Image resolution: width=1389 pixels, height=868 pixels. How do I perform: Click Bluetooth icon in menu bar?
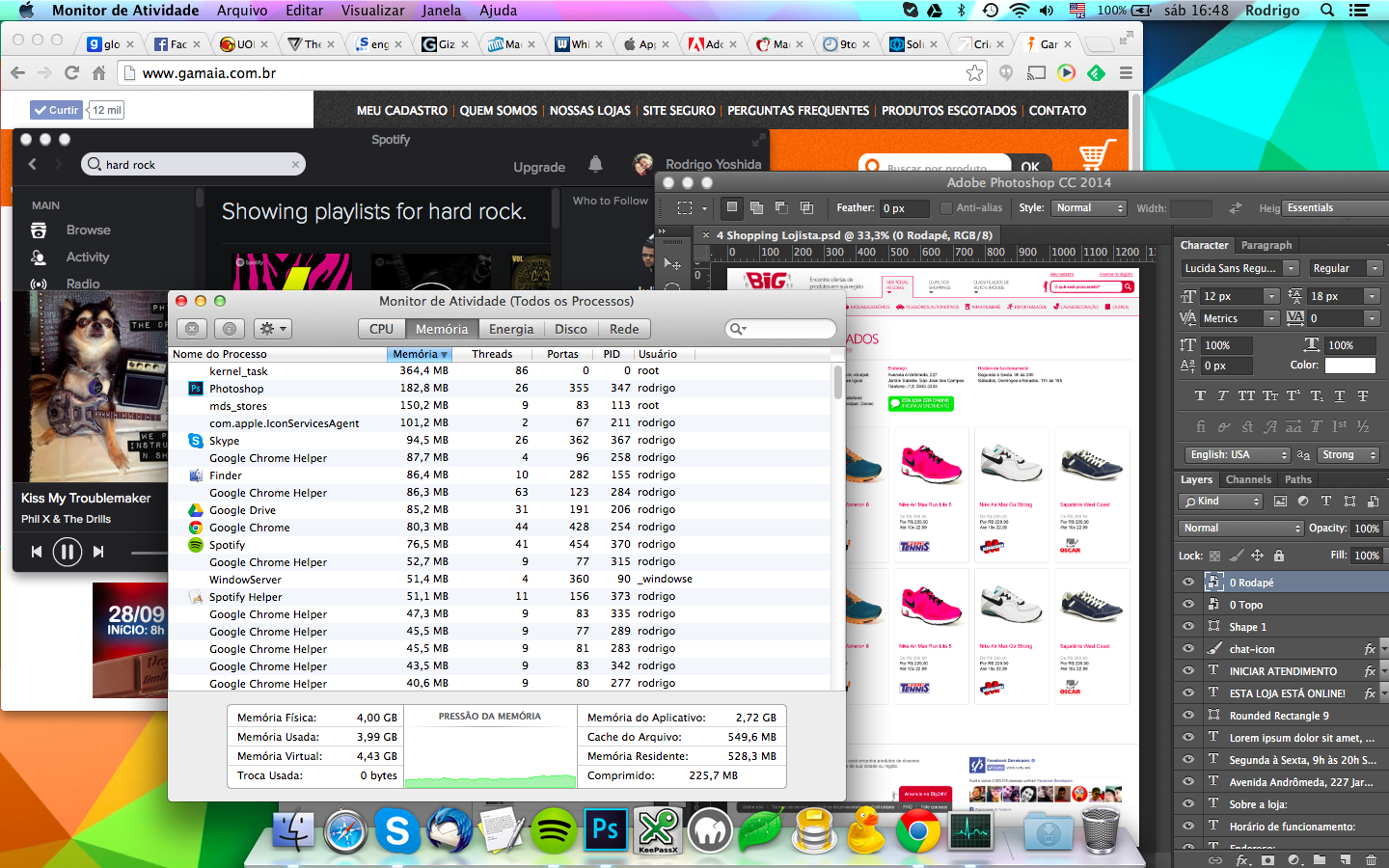click(962, 11)
